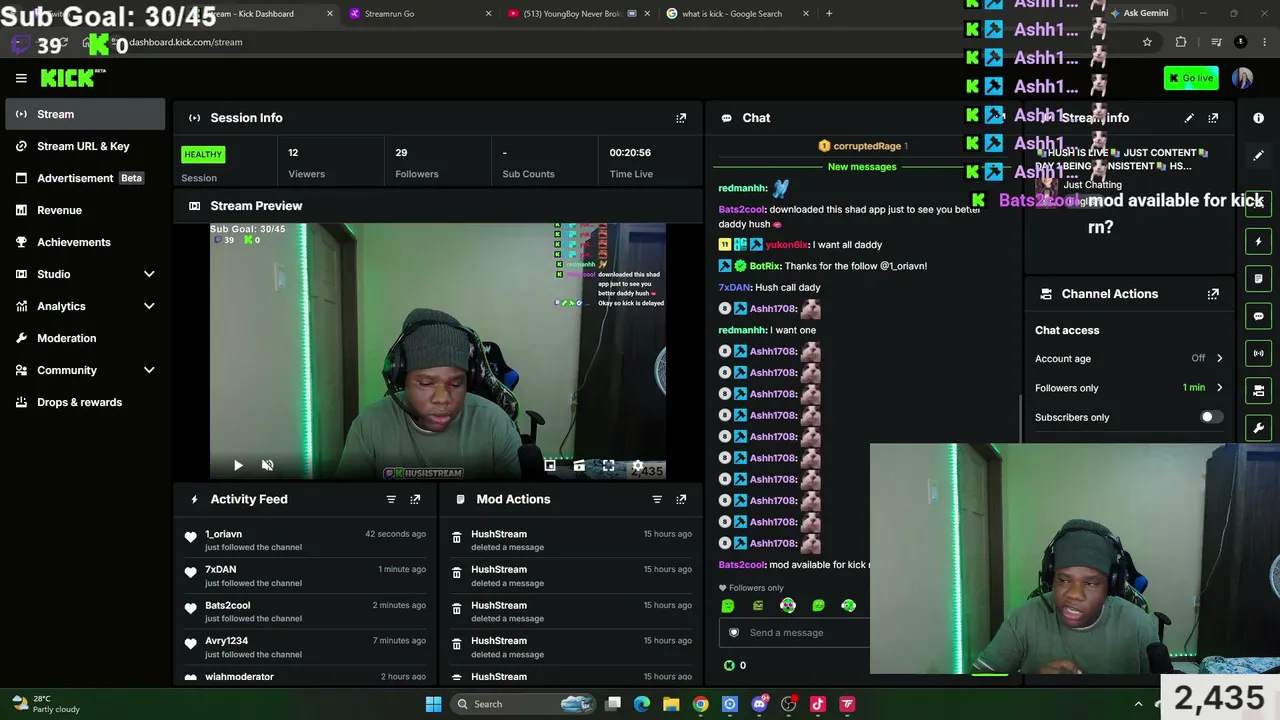The image size is (1280, 720).
Task: Pop out the Channel Actions panel
Action: 1213,294
